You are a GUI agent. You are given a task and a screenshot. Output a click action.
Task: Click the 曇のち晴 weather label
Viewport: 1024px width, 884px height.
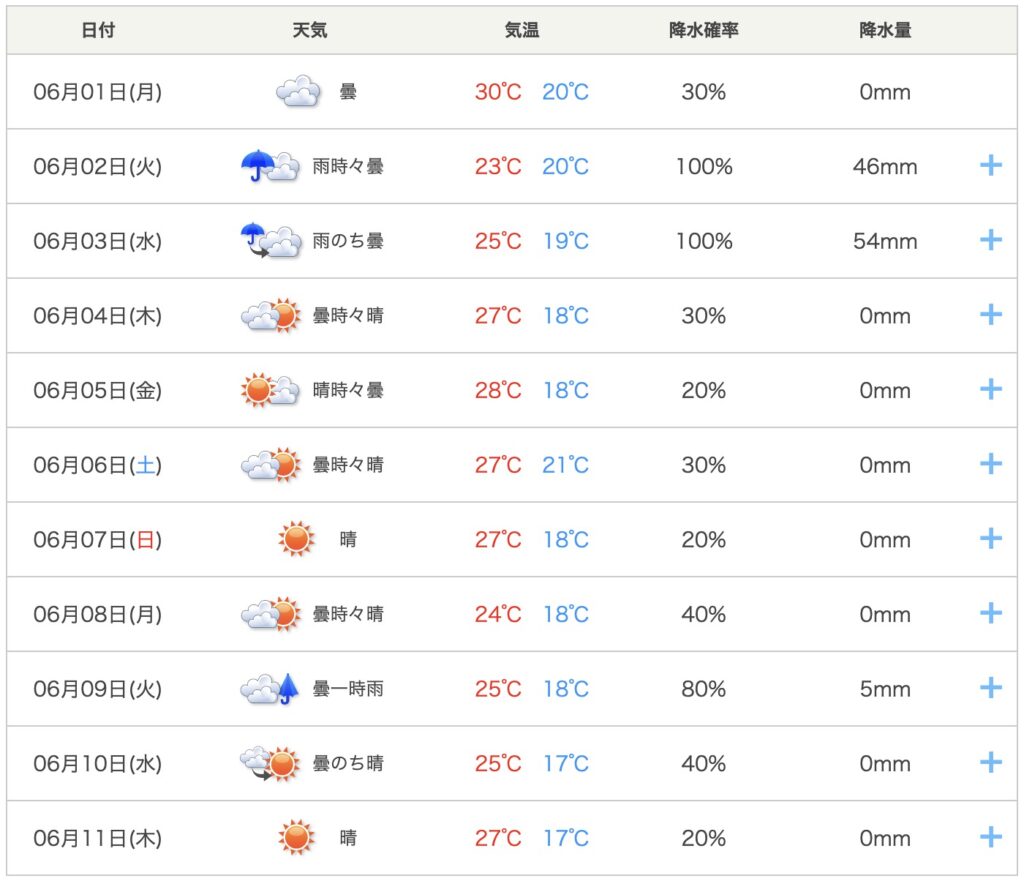[347, 763]
